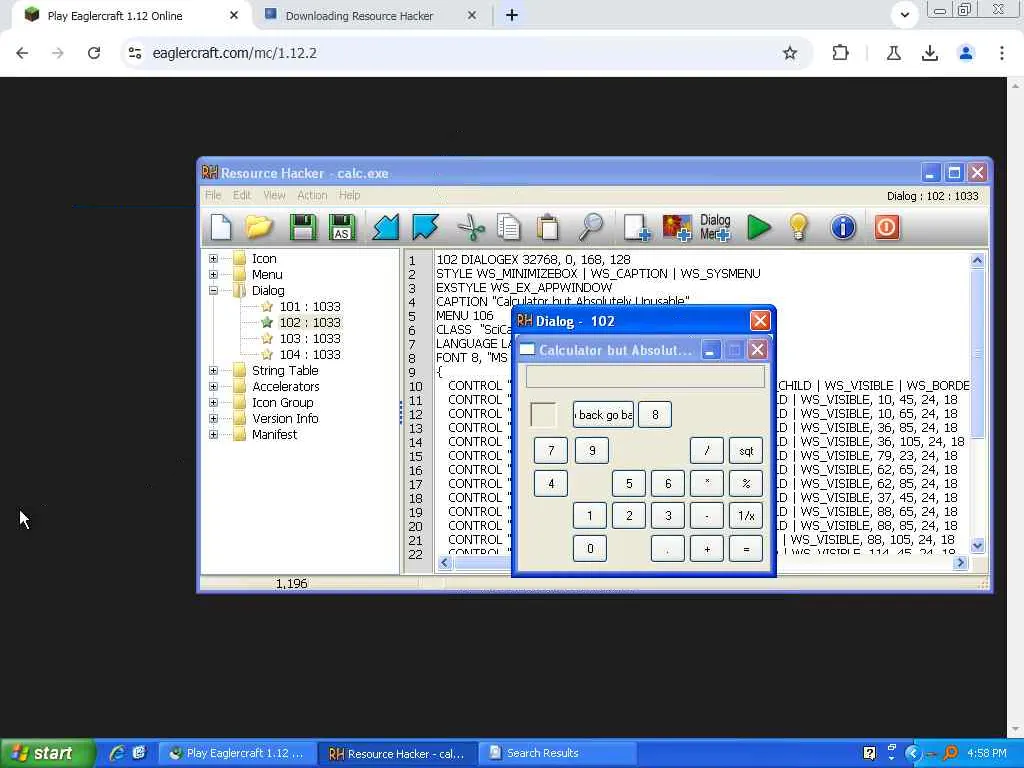This screenshot has width=1024, height=768.
Task: Click the left-pointing blue flag import icon
Action: pos(386,227)
